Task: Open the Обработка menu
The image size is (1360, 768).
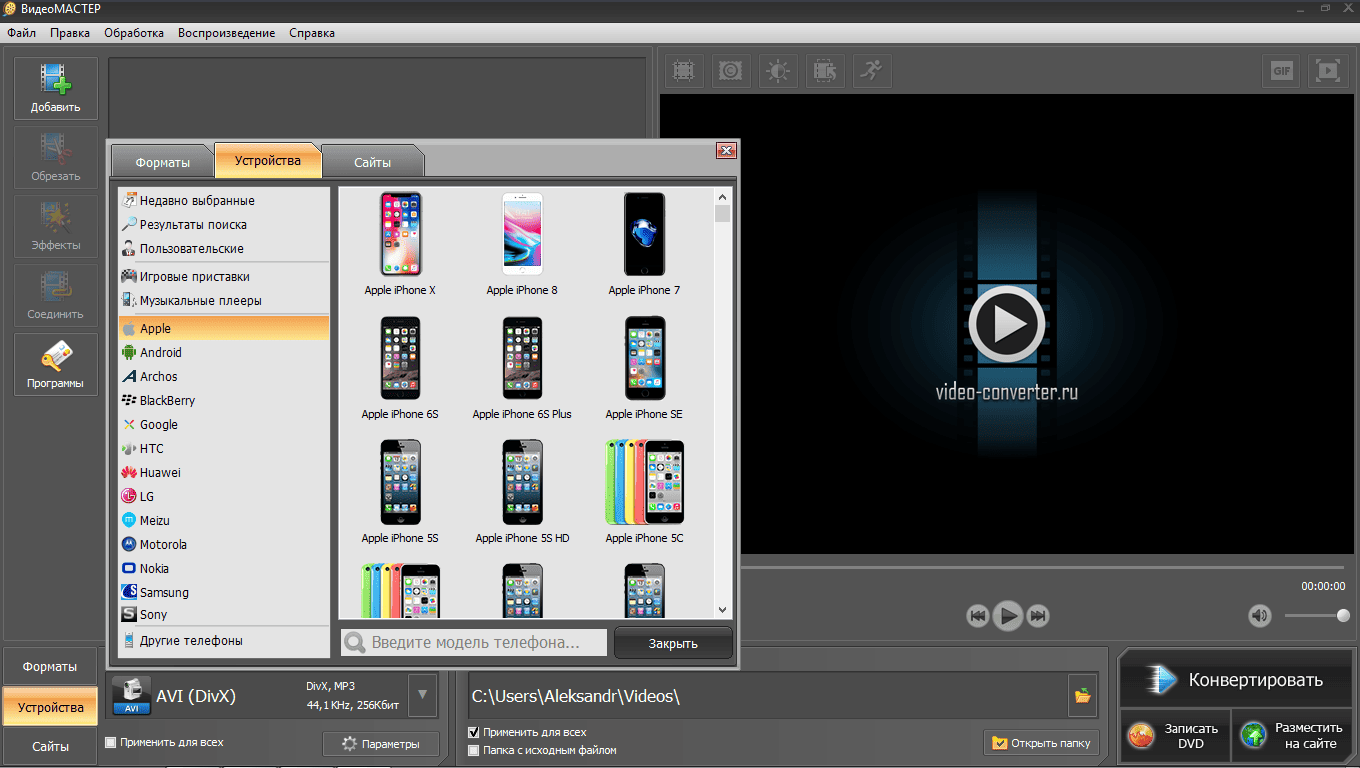Action: (x=133, y=33)
